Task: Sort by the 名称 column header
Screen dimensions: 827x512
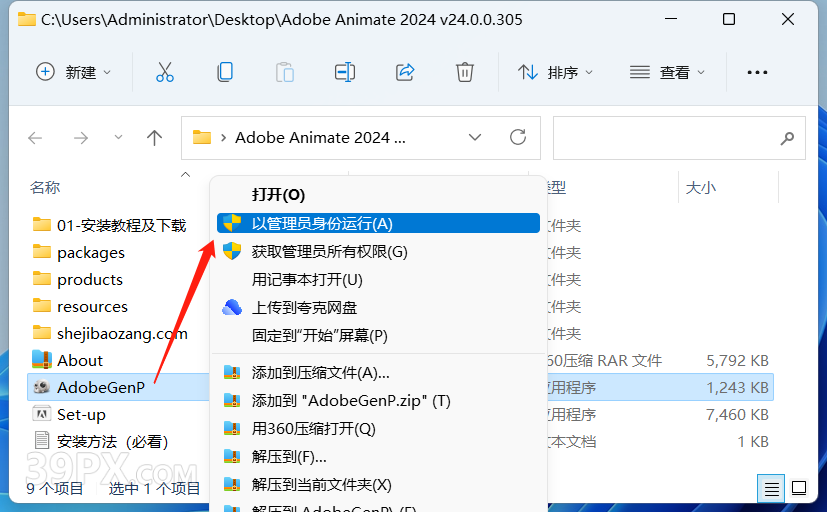Action: 45,188
